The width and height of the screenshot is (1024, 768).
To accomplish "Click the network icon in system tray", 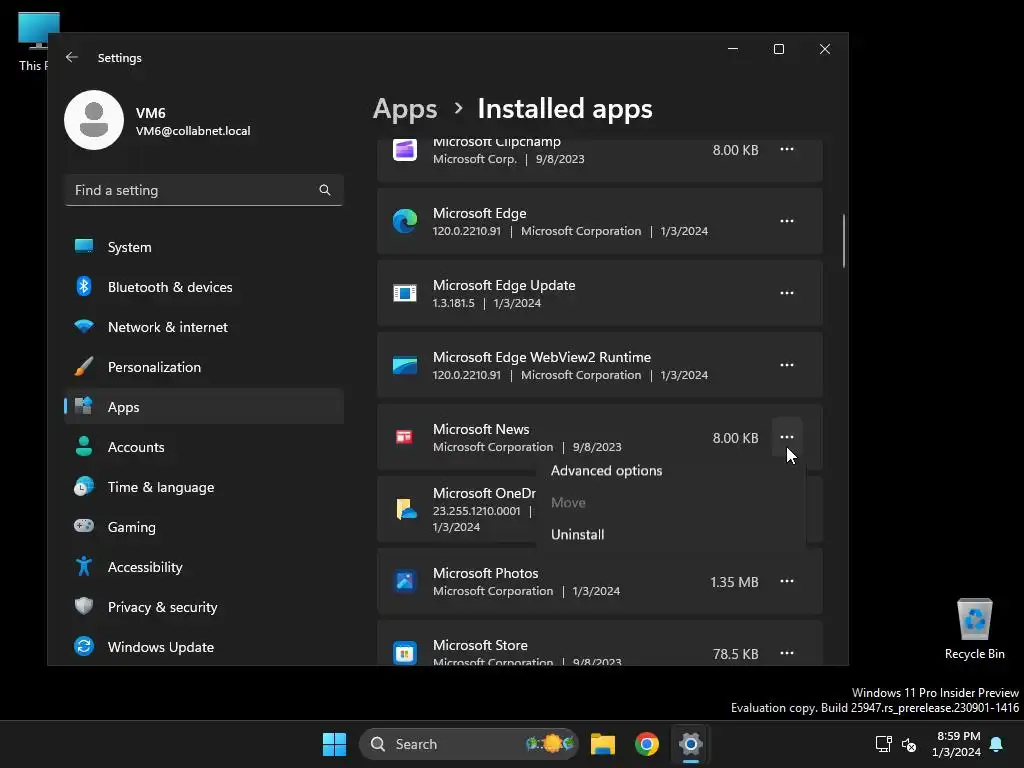I will coord(884,744).
